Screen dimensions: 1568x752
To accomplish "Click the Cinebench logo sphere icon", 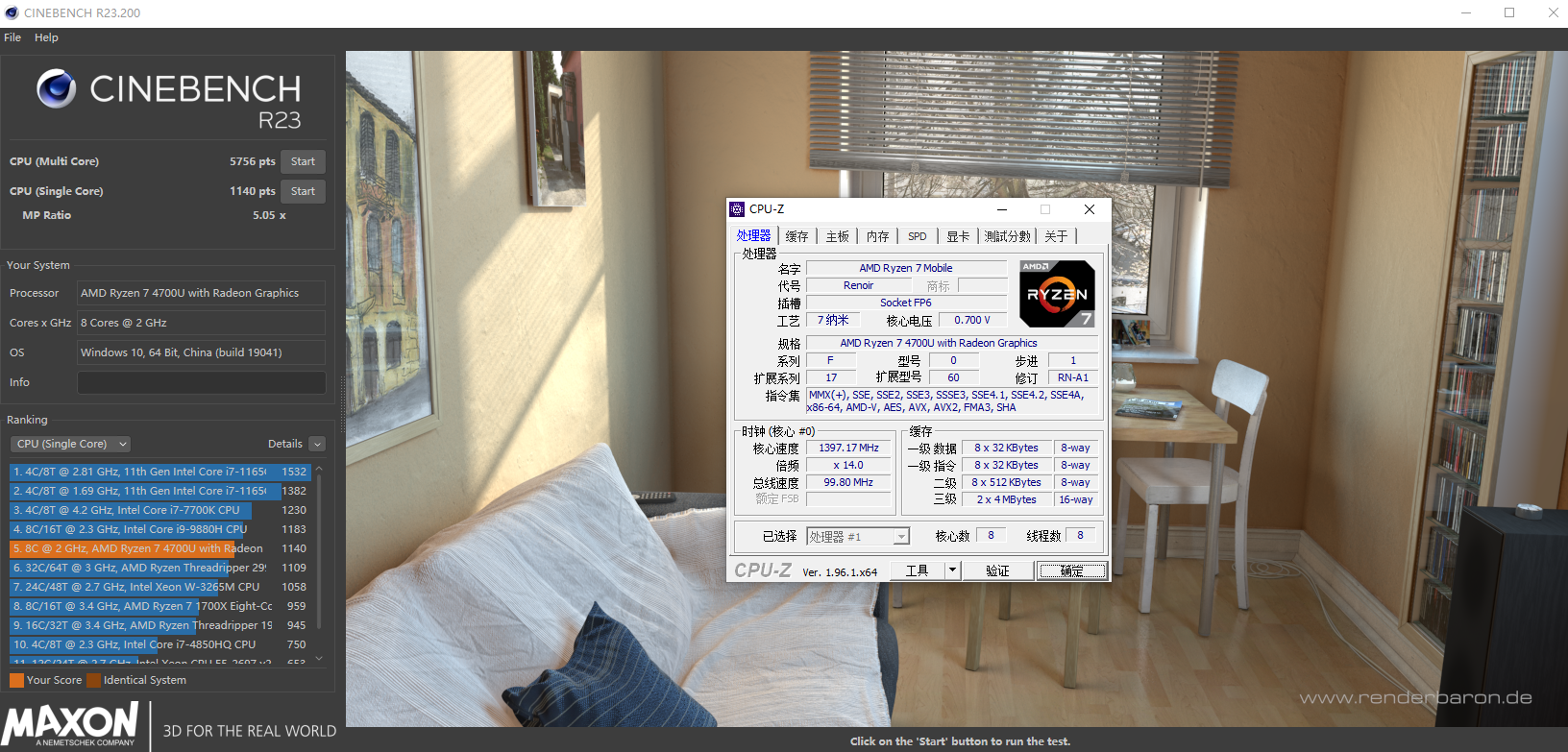I will click(x=57, y=88).
